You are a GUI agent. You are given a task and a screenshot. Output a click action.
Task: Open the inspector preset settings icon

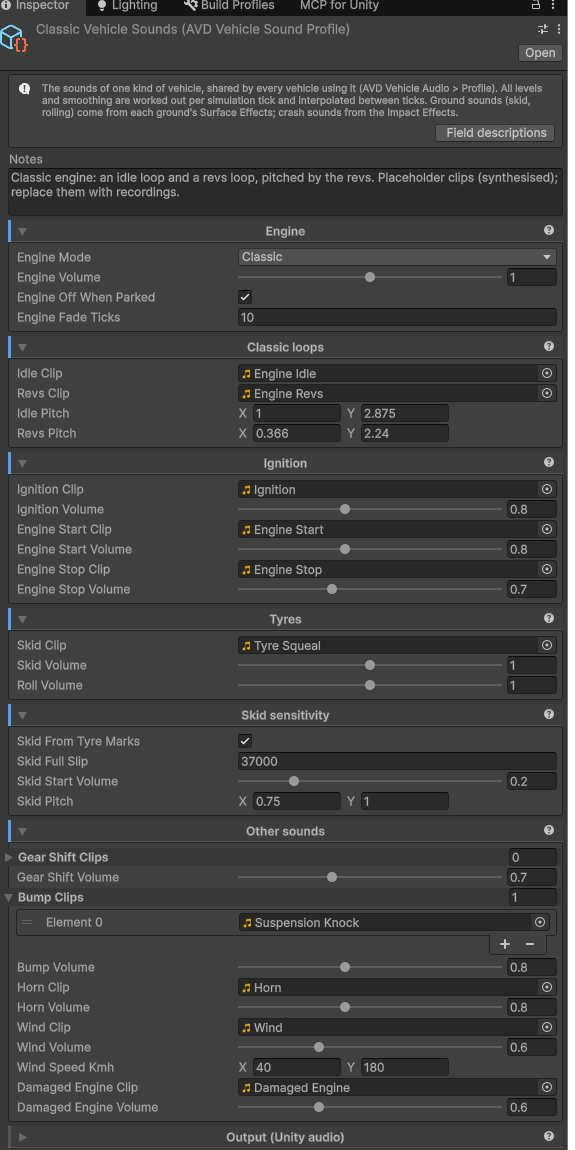[543, 29]
